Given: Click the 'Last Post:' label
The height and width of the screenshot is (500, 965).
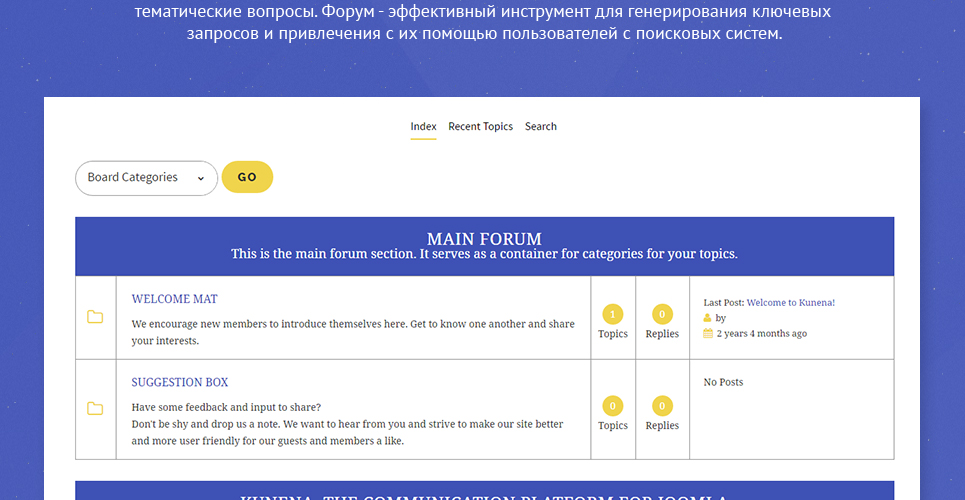Looking at the screenshot, I should point(724,303).
